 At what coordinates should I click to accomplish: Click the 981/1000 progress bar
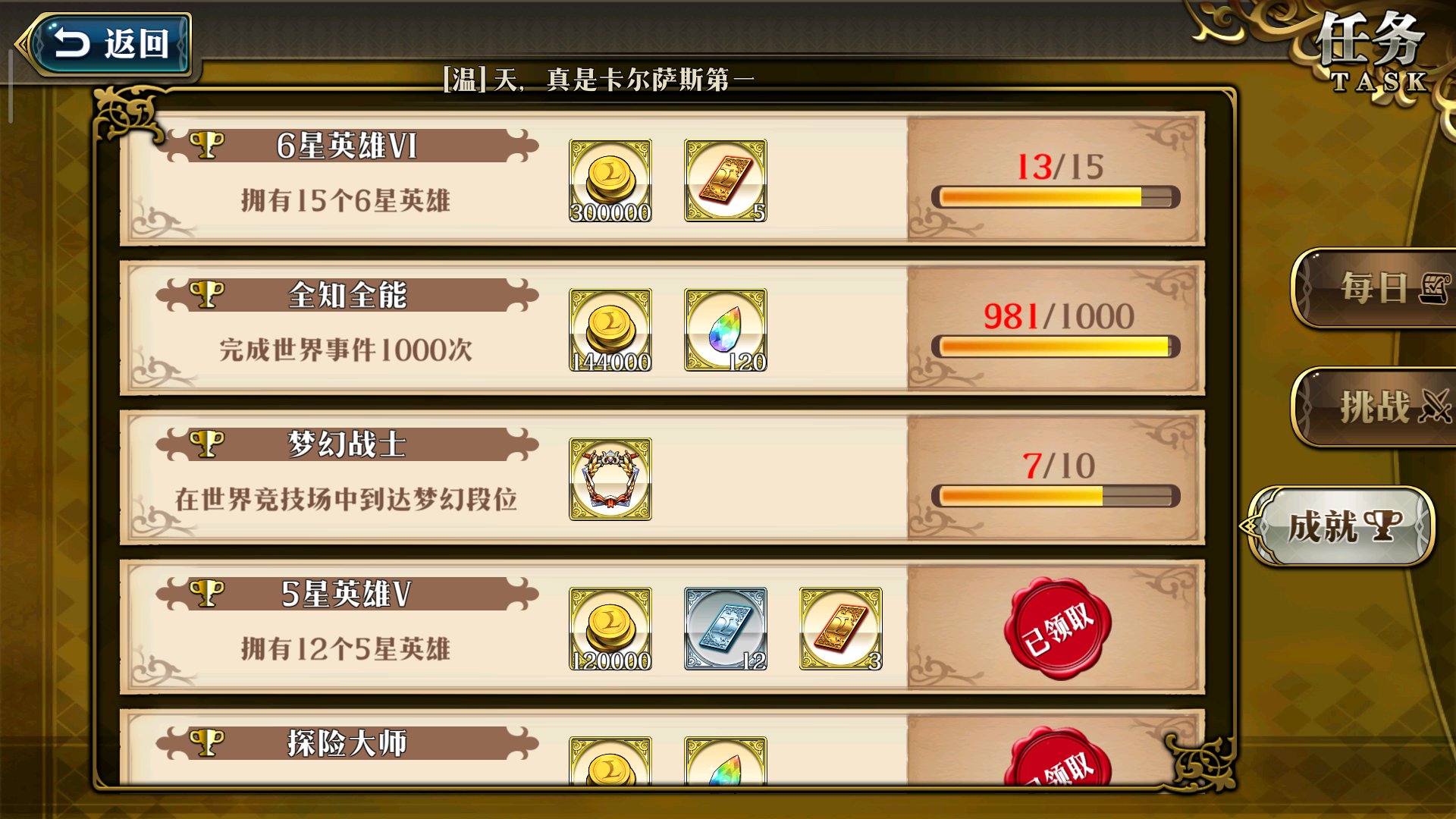coord(1056,347)
